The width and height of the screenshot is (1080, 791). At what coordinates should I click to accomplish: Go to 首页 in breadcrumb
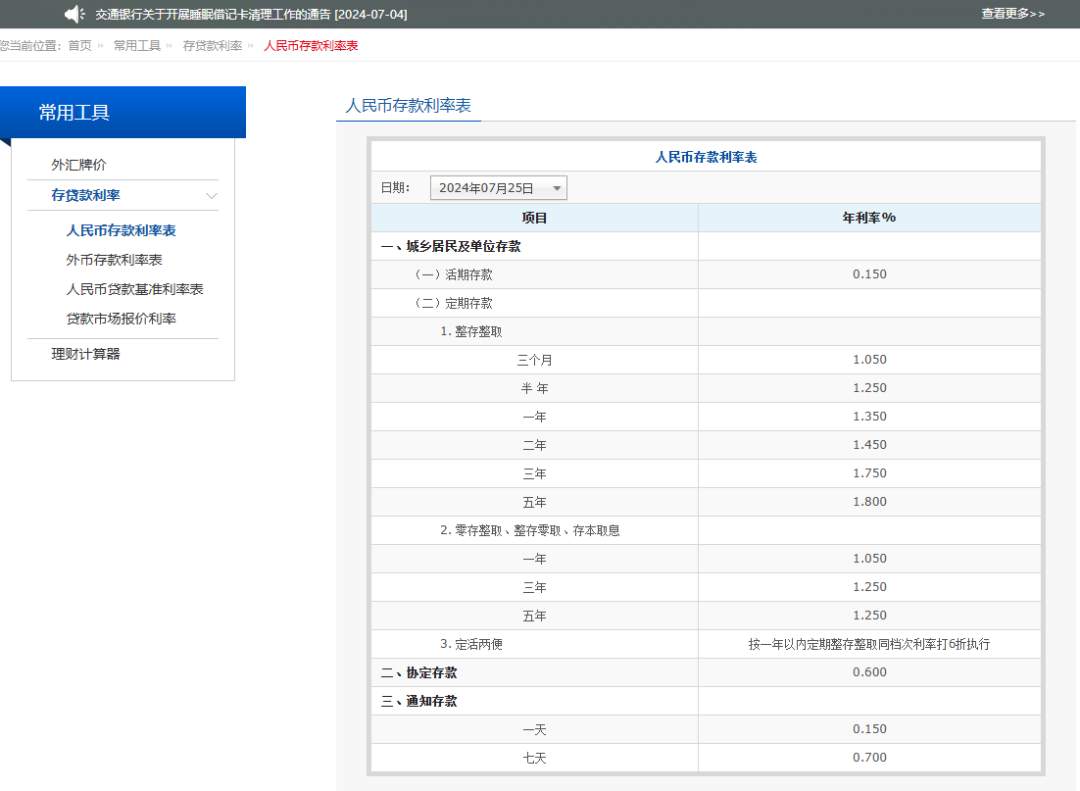click(x=80, y=45)
